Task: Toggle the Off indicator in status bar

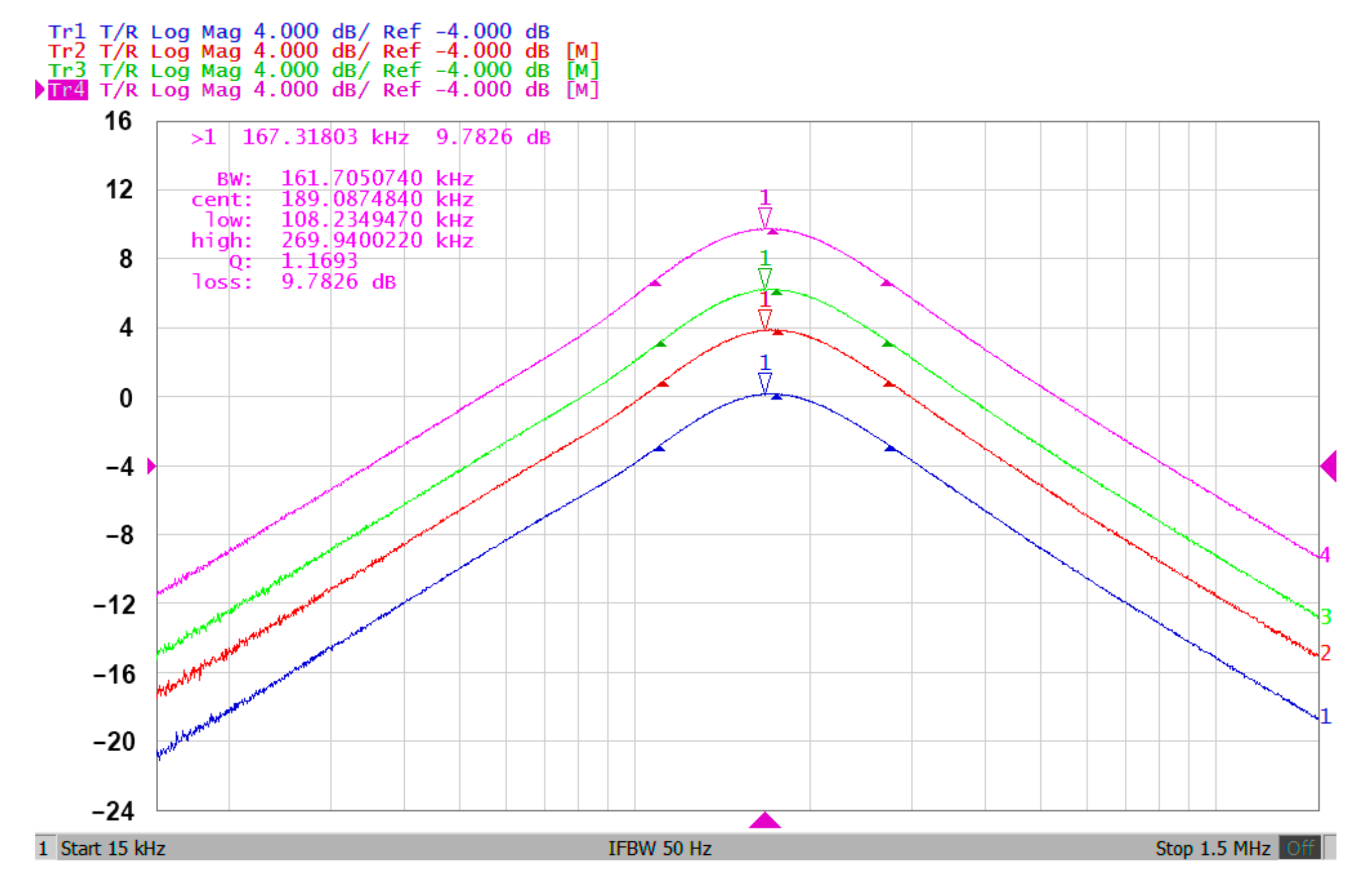Action: [x=1300, y=848]
